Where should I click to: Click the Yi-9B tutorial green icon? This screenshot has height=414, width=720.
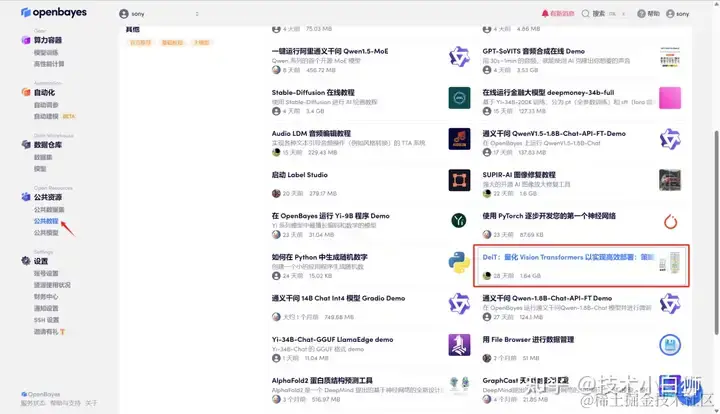pyautogui.click(x=458, y=221)
